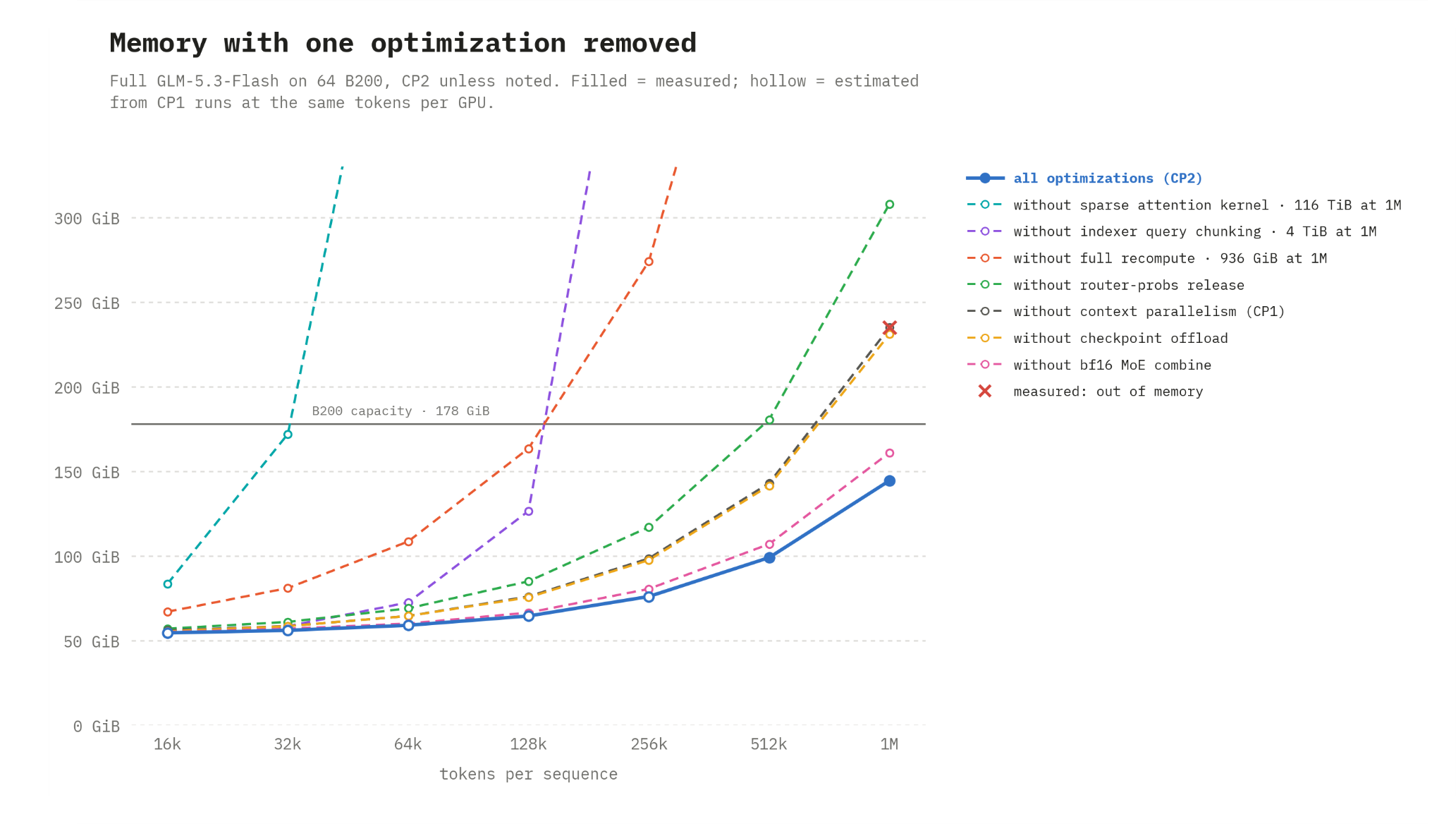Click the purple legend marker for indexer chunking

985,231
